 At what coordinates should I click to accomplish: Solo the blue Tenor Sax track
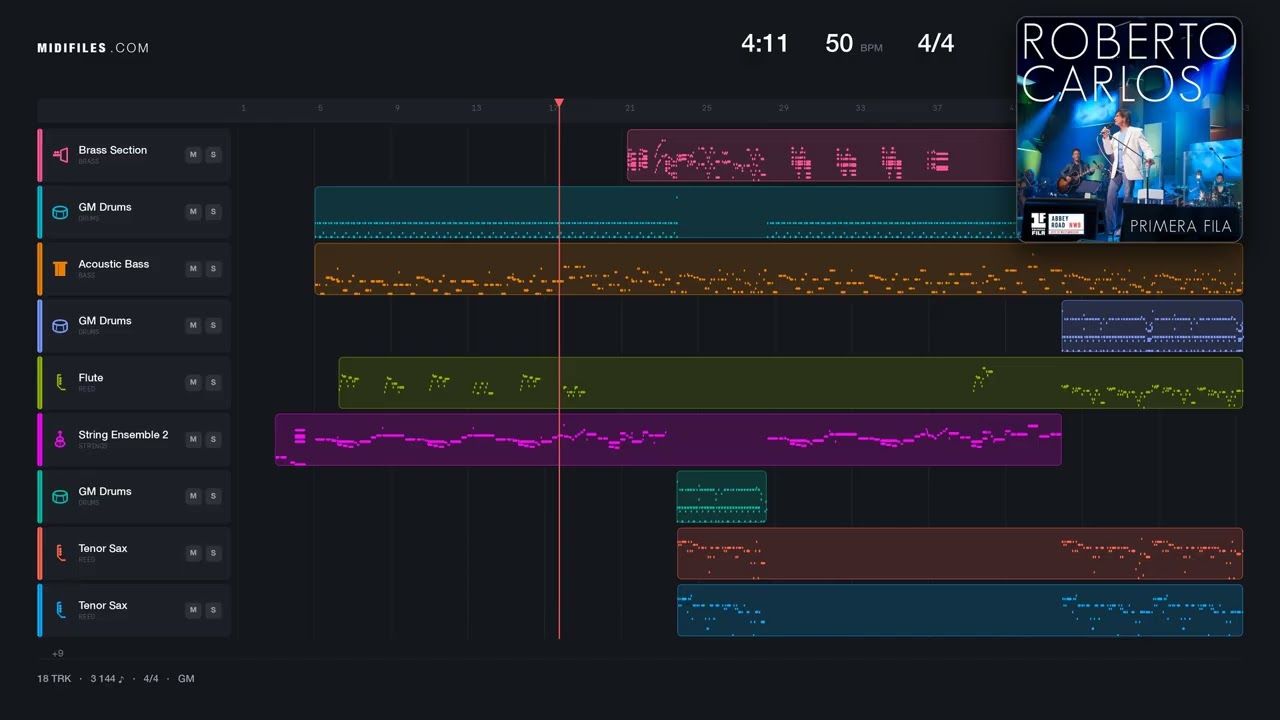[x=213, y=611]
